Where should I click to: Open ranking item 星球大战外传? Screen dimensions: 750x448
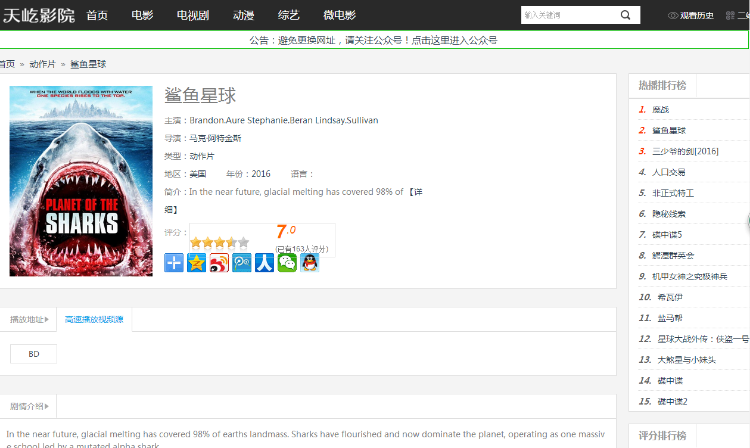[703, 339]
